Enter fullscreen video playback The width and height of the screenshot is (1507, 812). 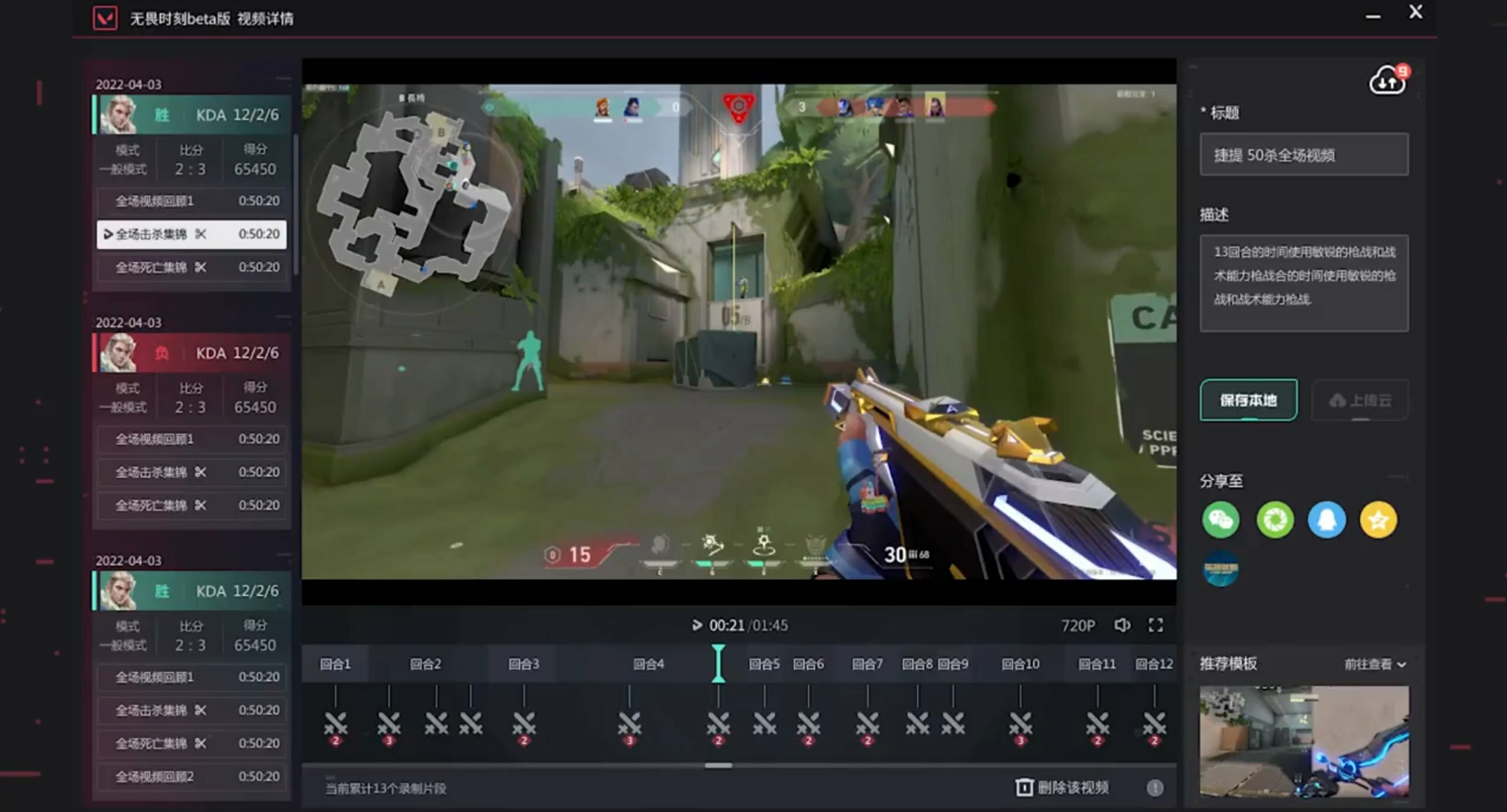(1156, 625)
